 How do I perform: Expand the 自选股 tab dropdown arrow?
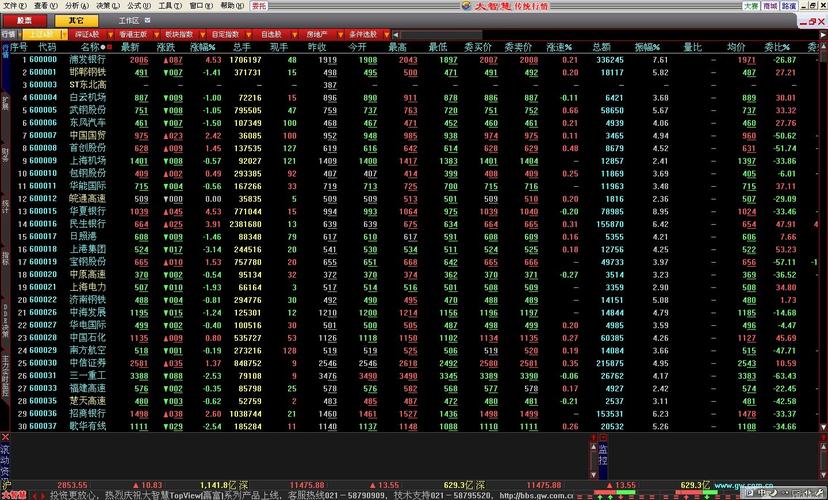pos(290,34)
